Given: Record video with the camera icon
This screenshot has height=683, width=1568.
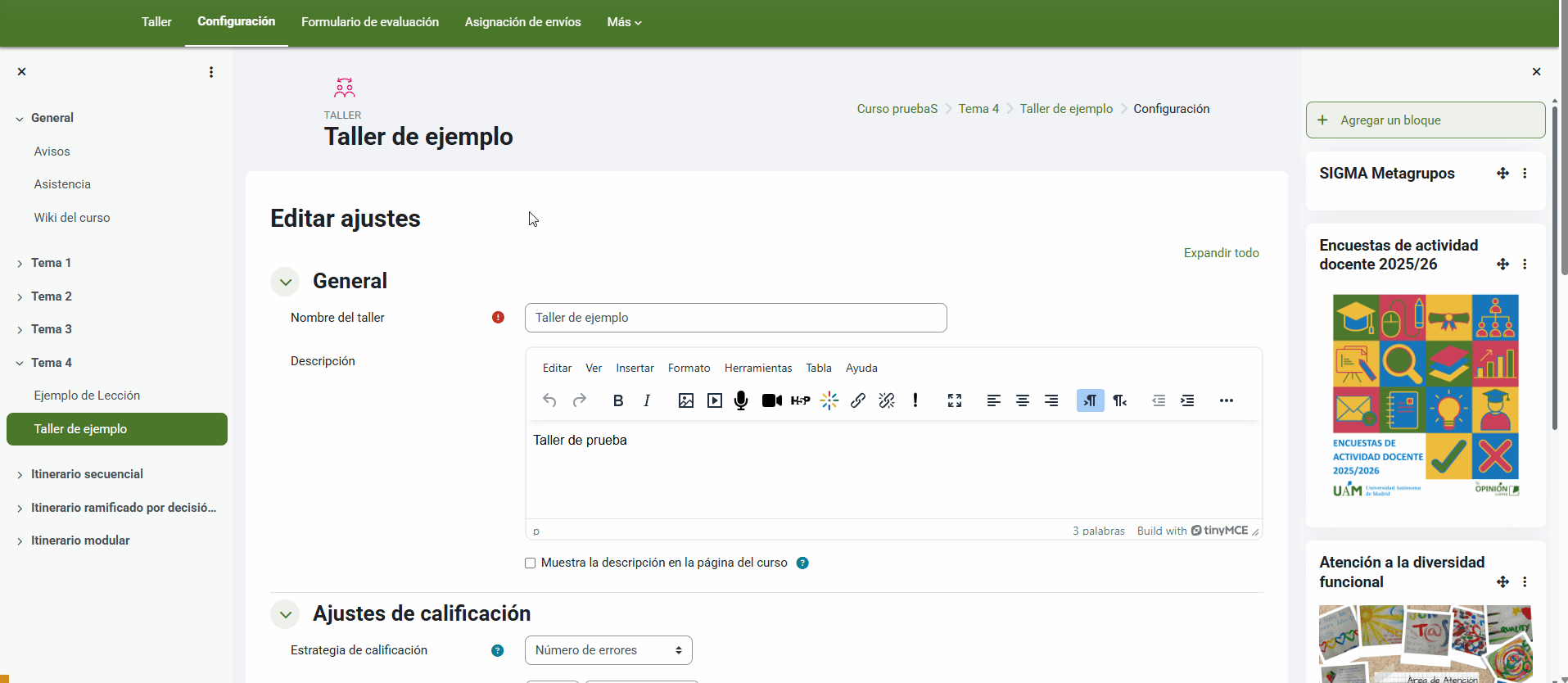Looking at the screenshot, I should click(x=771, y=400).
